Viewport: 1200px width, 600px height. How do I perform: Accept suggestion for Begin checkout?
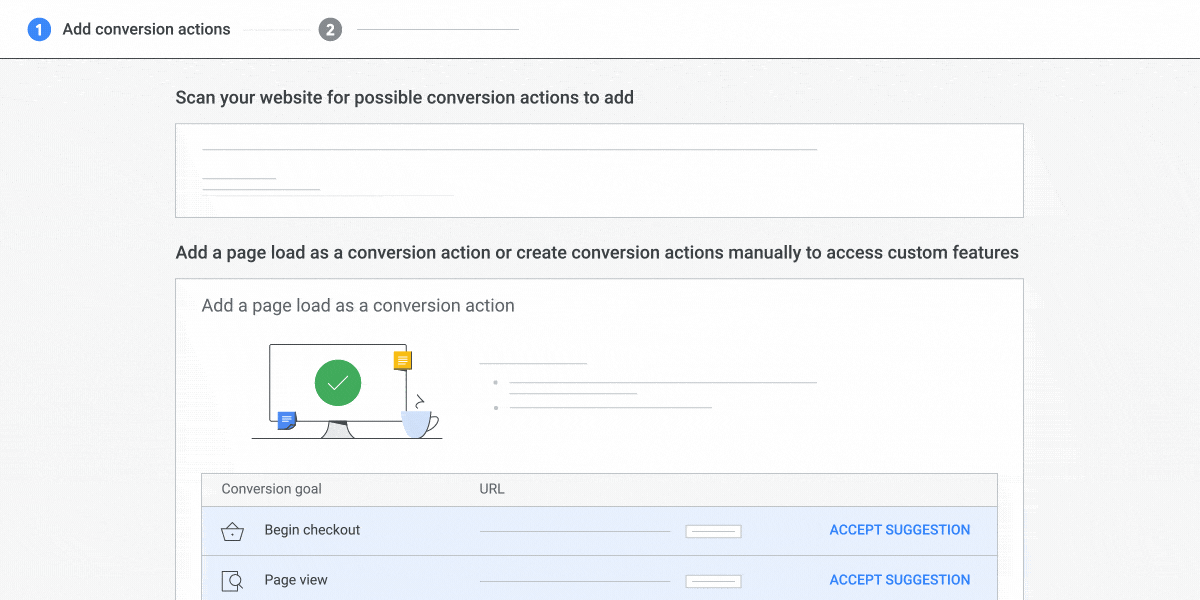pyautogui.click(x=899, y=529)
